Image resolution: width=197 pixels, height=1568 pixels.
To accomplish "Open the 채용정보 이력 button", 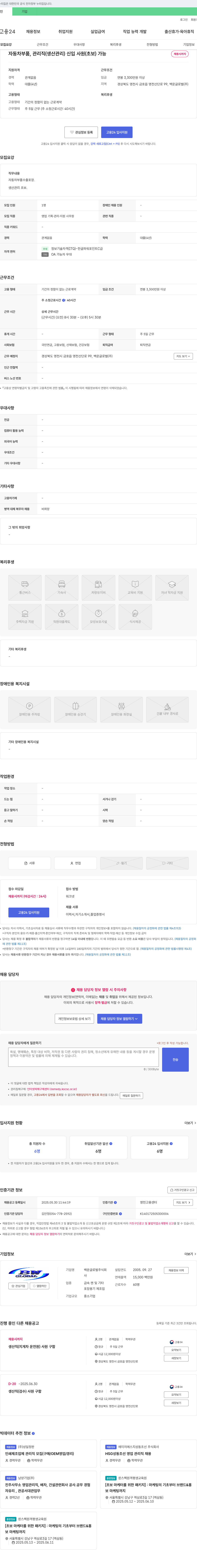I will point(176,1270).
